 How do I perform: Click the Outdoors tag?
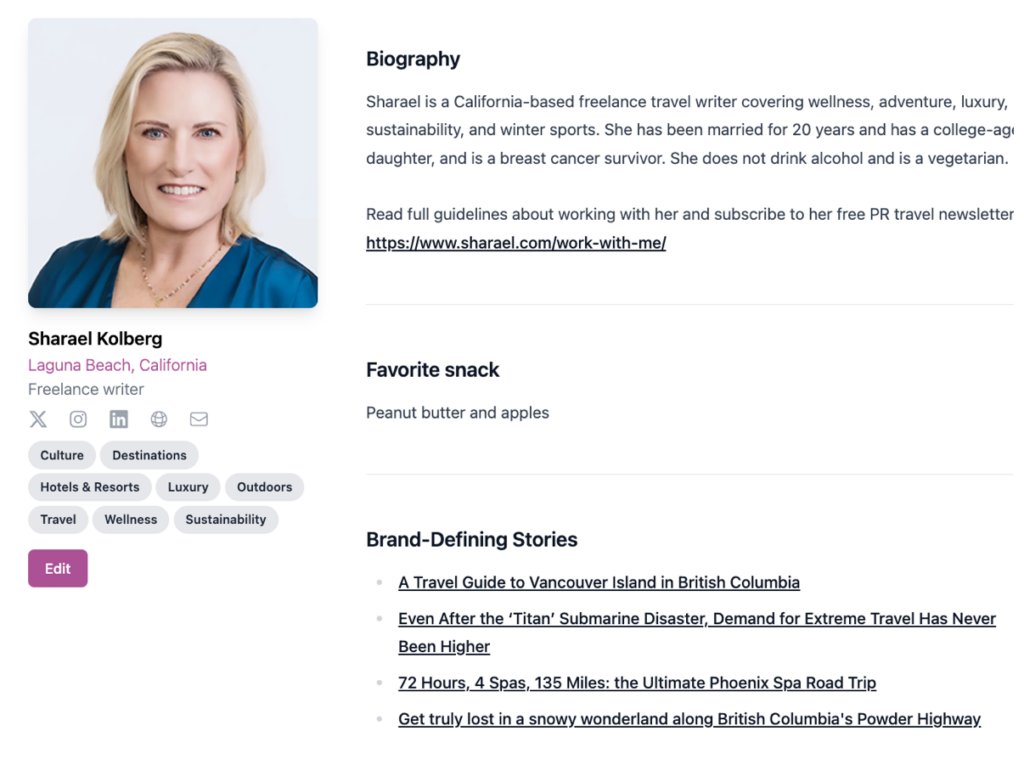point(264,487)
